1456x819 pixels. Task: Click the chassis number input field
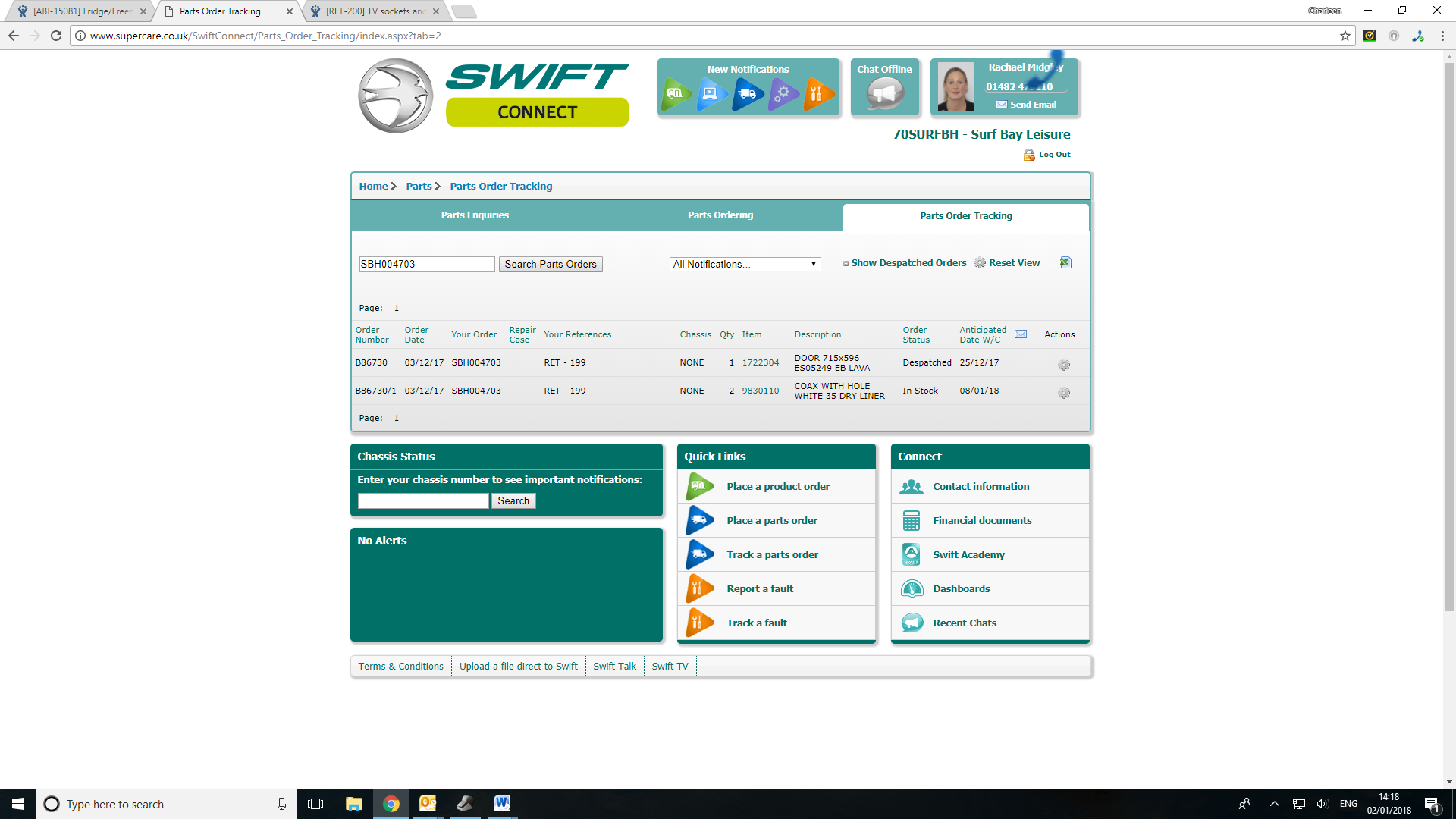423,500
